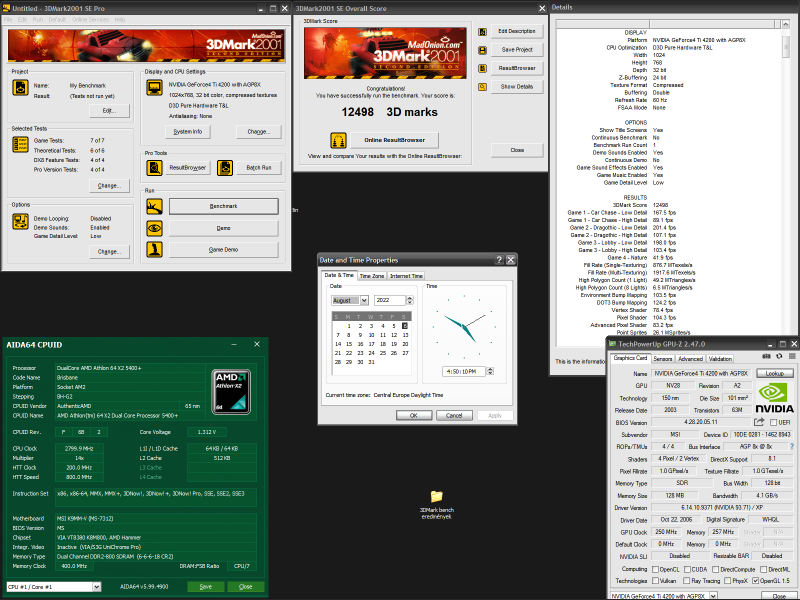Click the monitor icon in Display and CPU Settings
Screen dimensions: 800x600
click(x=155, y=88)
